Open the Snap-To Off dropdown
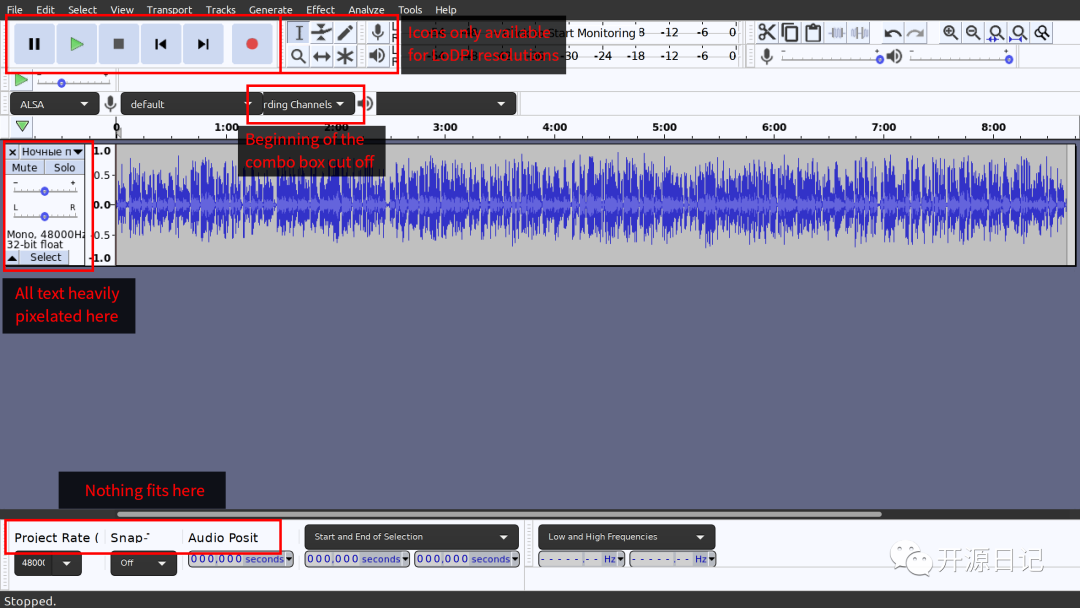Screen dimensions: 1080x608 (x=143, y=563)
